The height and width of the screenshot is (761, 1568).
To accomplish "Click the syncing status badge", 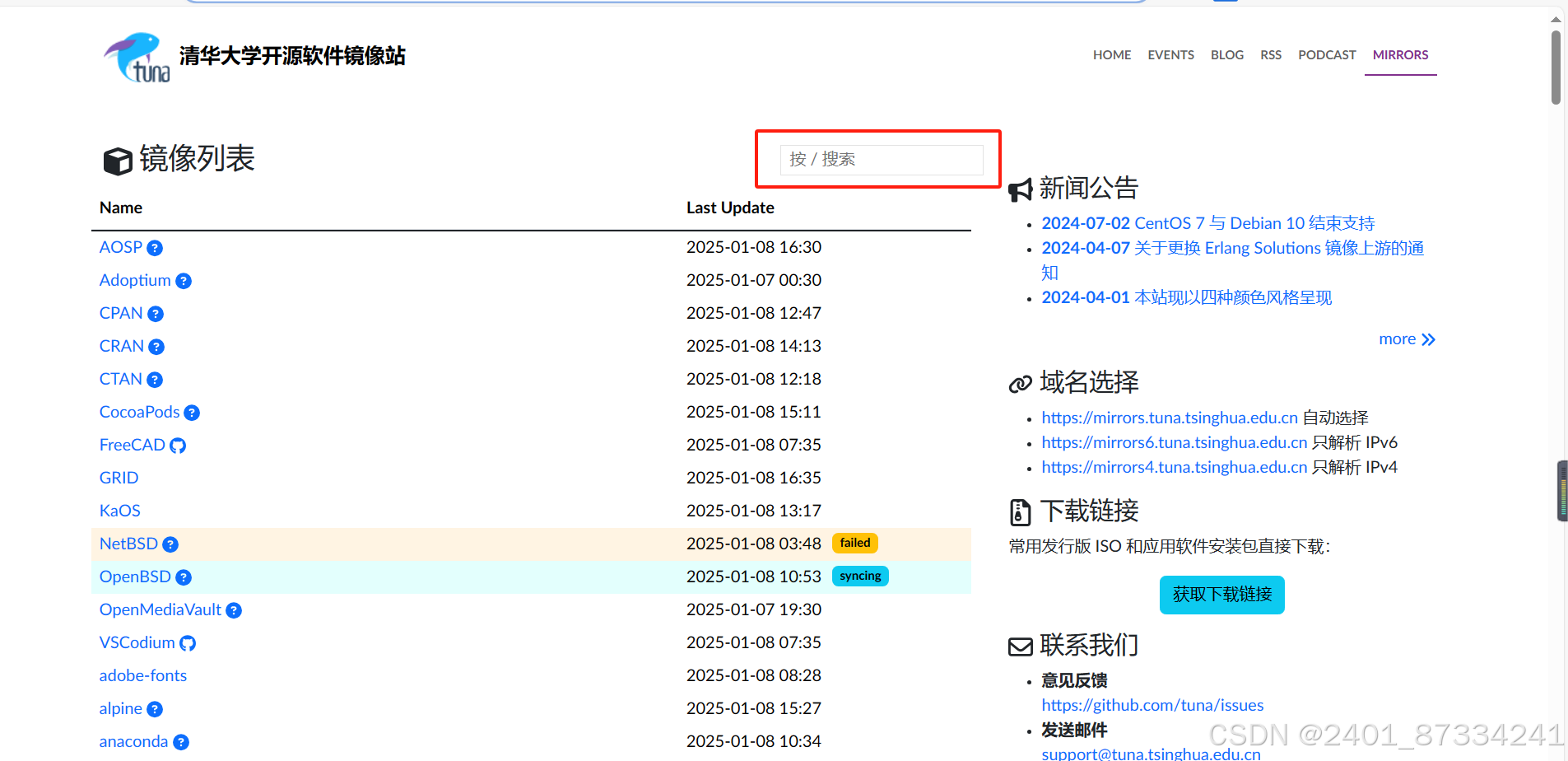I will (x=860, y=576).
